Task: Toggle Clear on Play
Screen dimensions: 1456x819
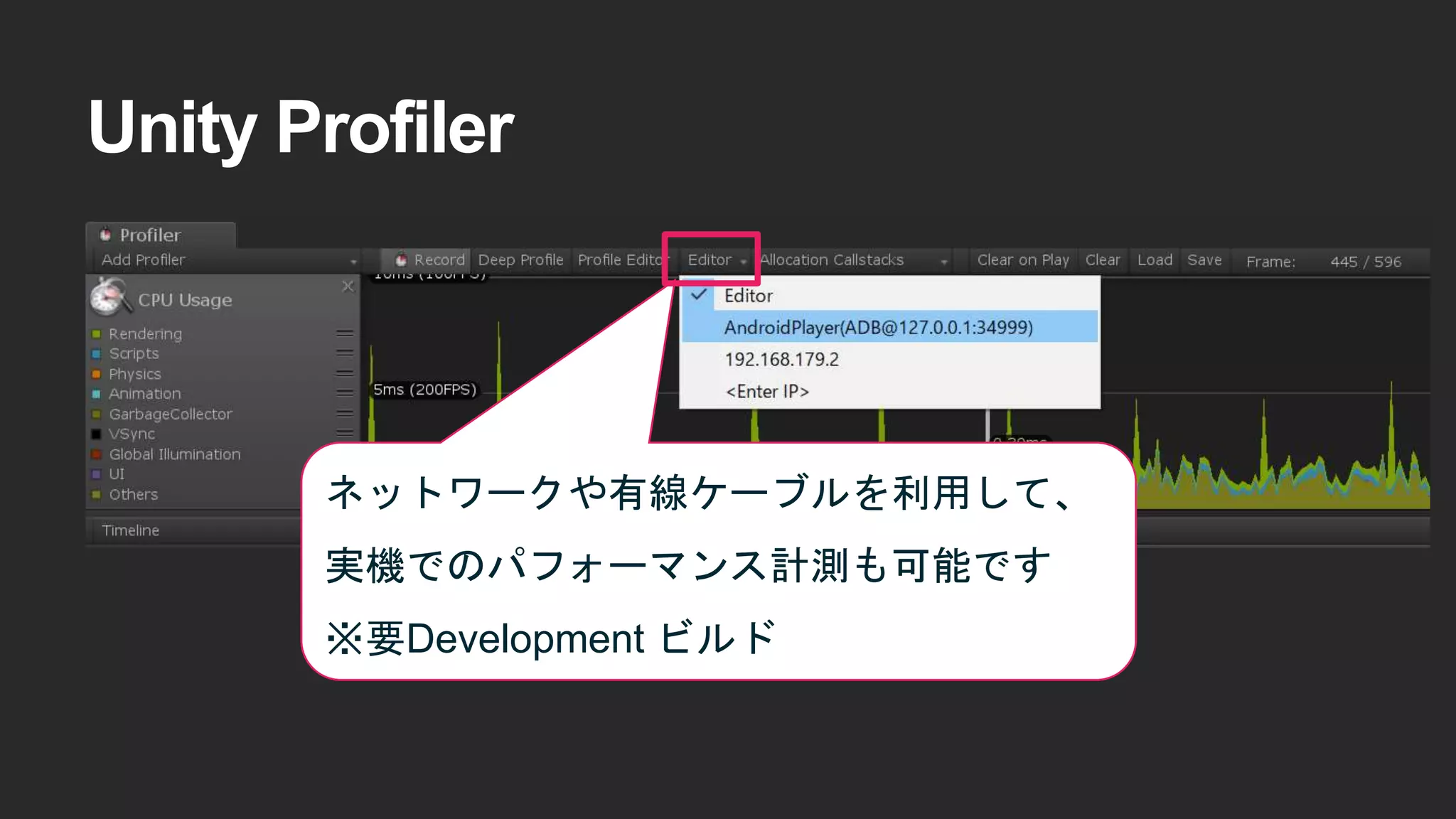Action: pyautogui.click(x=1023, y=260)
